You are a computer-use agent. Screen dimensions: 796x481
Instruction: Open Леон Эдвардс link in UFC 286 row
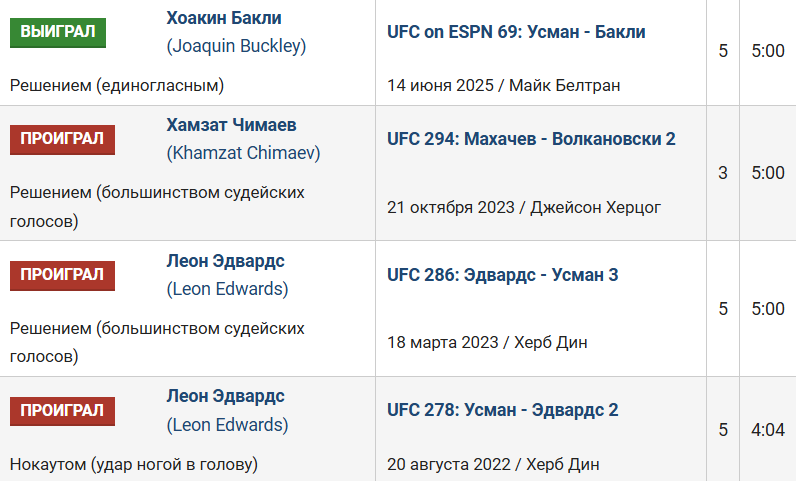coord(225,261)
